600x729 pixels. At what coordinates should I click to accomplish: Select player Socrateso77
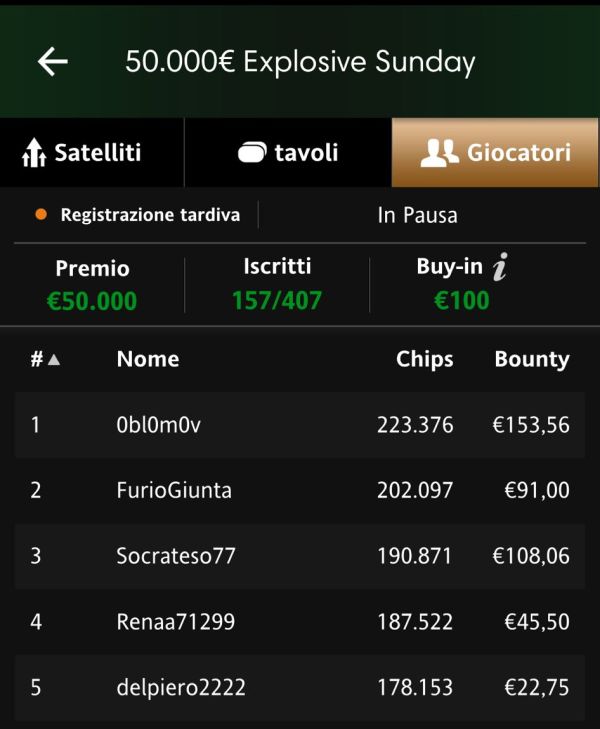click(x=300, y=556)
